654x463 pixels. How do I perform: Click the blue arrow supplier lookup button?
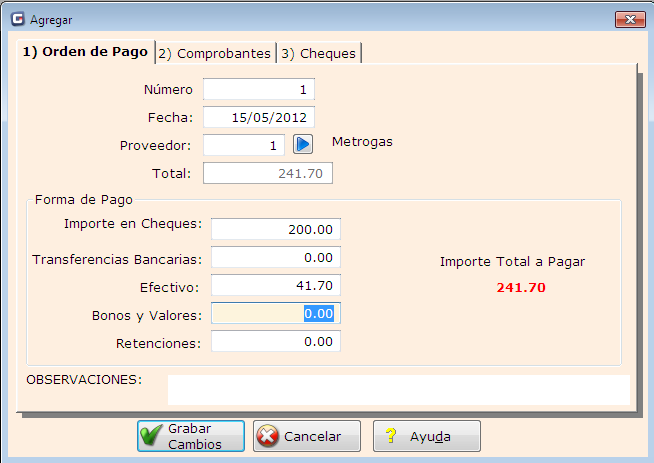[303, 144]
